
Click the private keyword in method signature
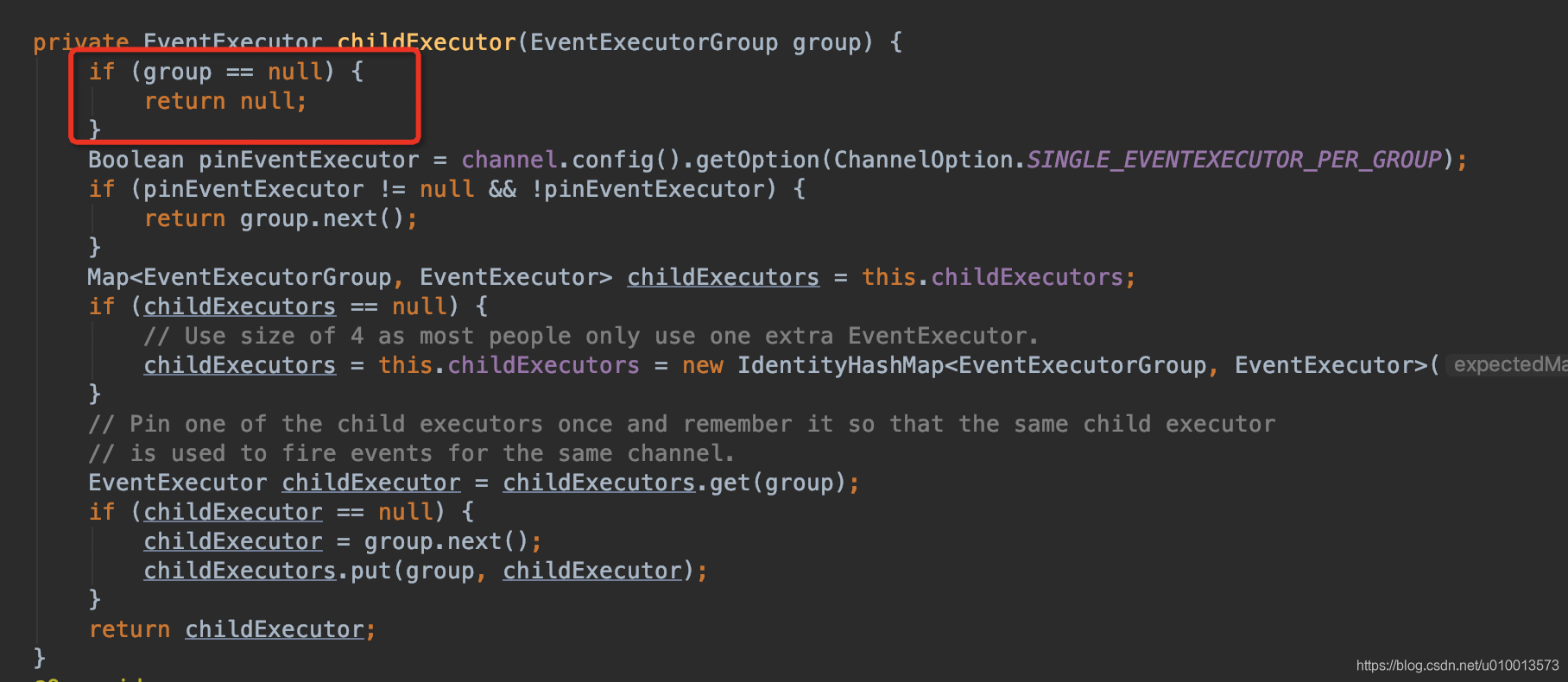pyautogui.click(x=80, y=42)
